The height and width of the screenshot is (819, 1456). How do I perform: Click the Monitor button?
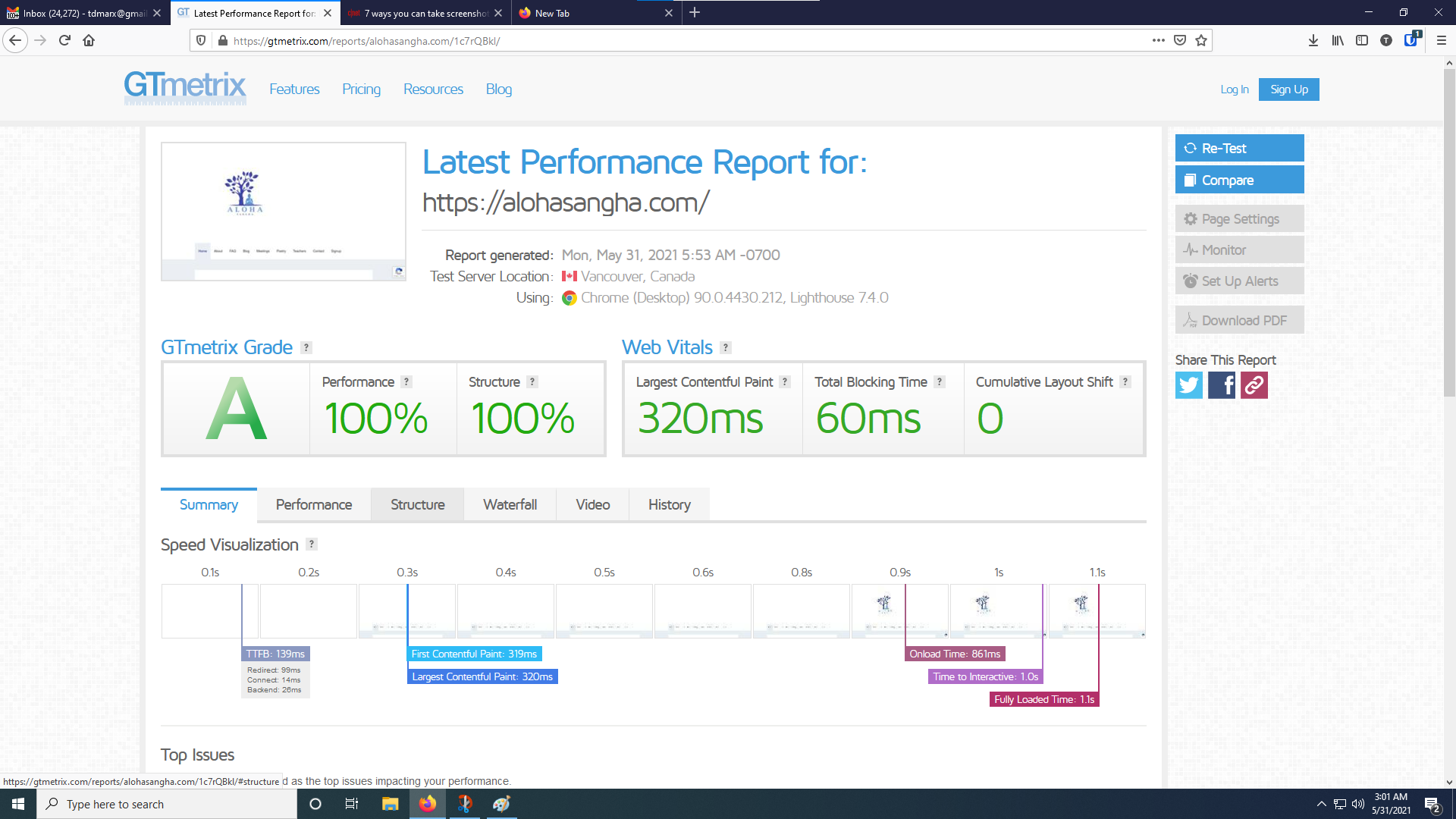pyautogui.click(x=1239, y=249)
